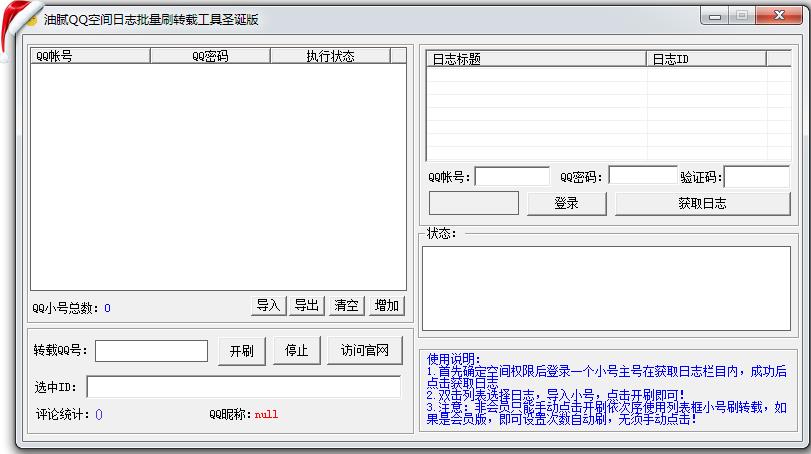This screenshot has height=454, width=811.
Task: Sort by the 日志ID column header
Action: pyautogui.click(x=706, y=59)
